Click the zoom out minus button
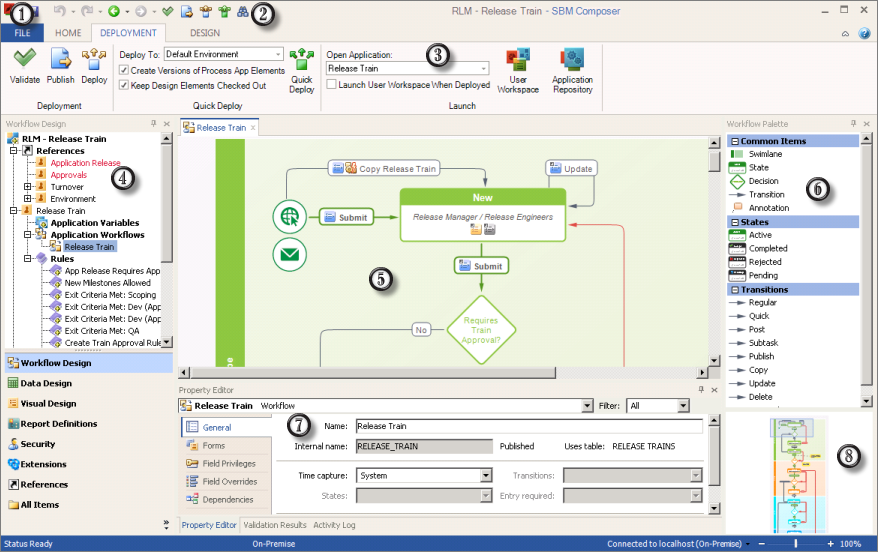The image size is (878, 552). [x=762, y=544]
